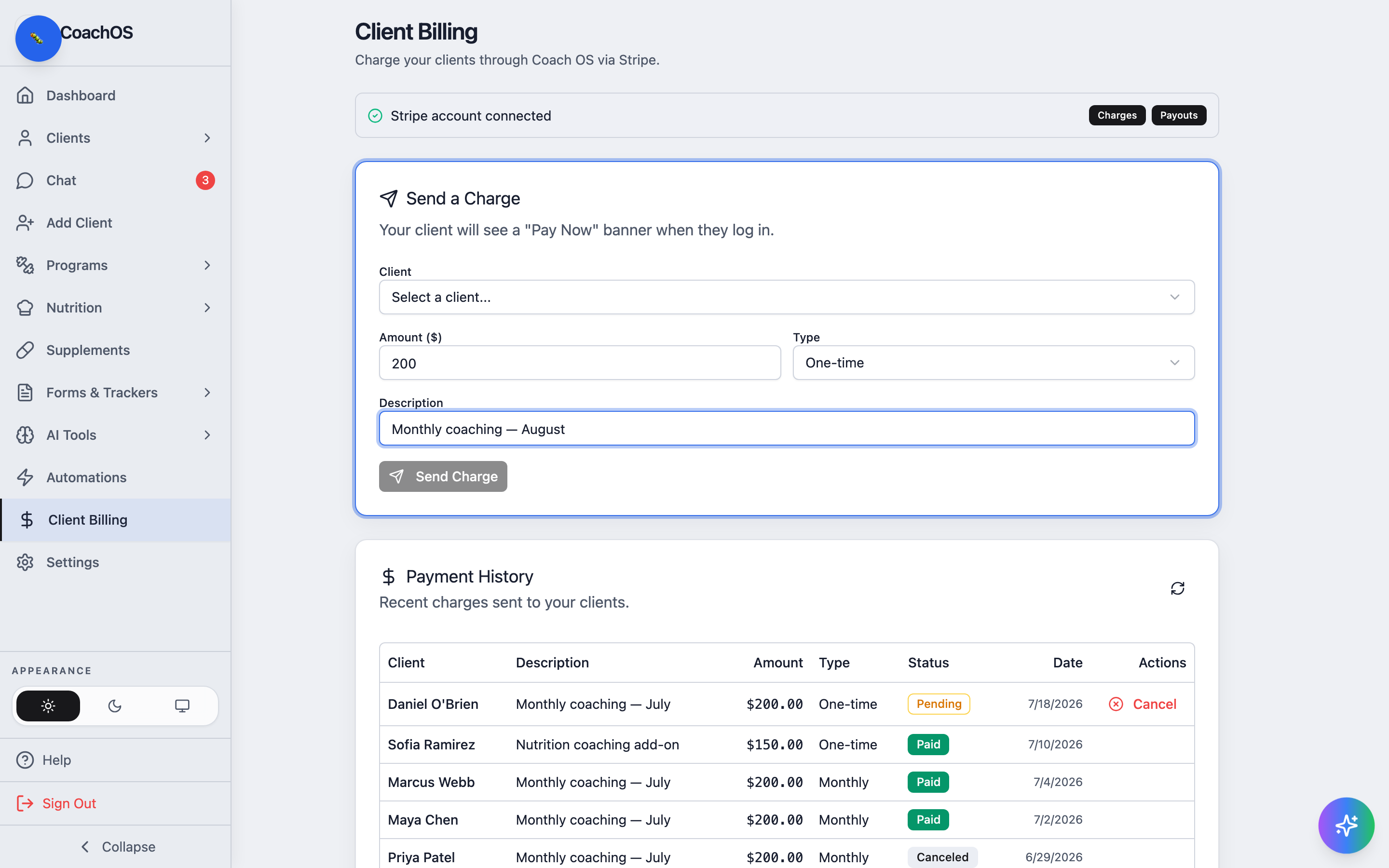
Task: Open the Chat unread badge showing 3
Action: (x=205, y=180)
